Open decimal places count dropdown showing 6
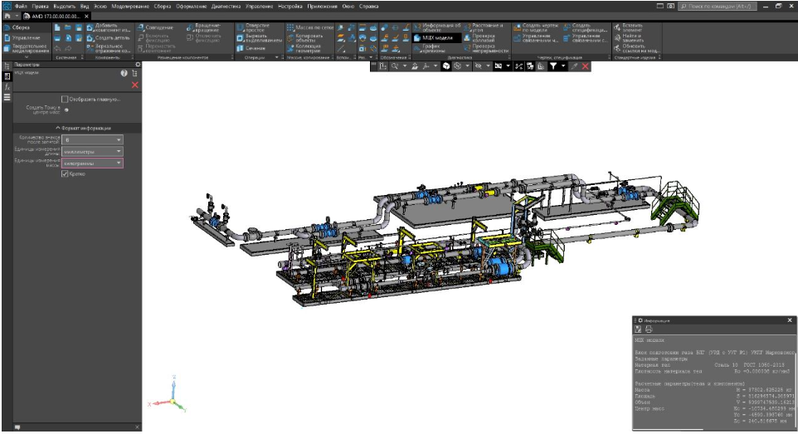 tap(92, 139)
